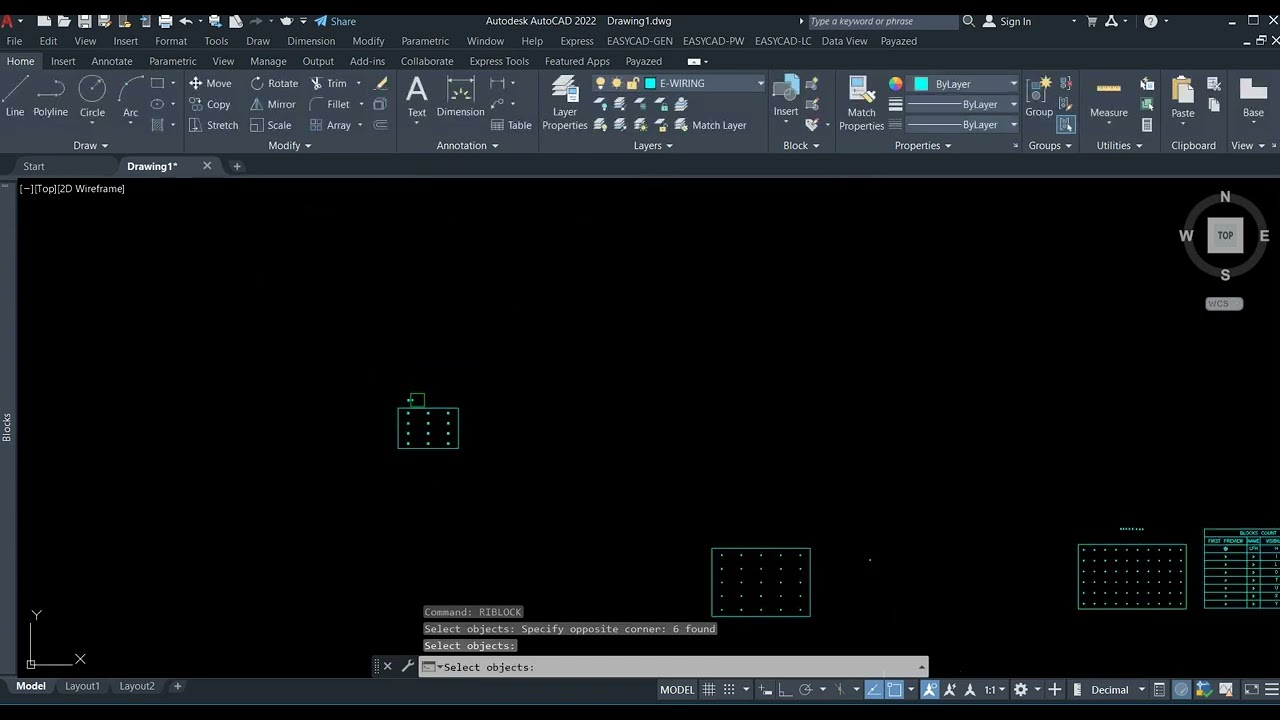Activate the Rotate command

[274, 83]
